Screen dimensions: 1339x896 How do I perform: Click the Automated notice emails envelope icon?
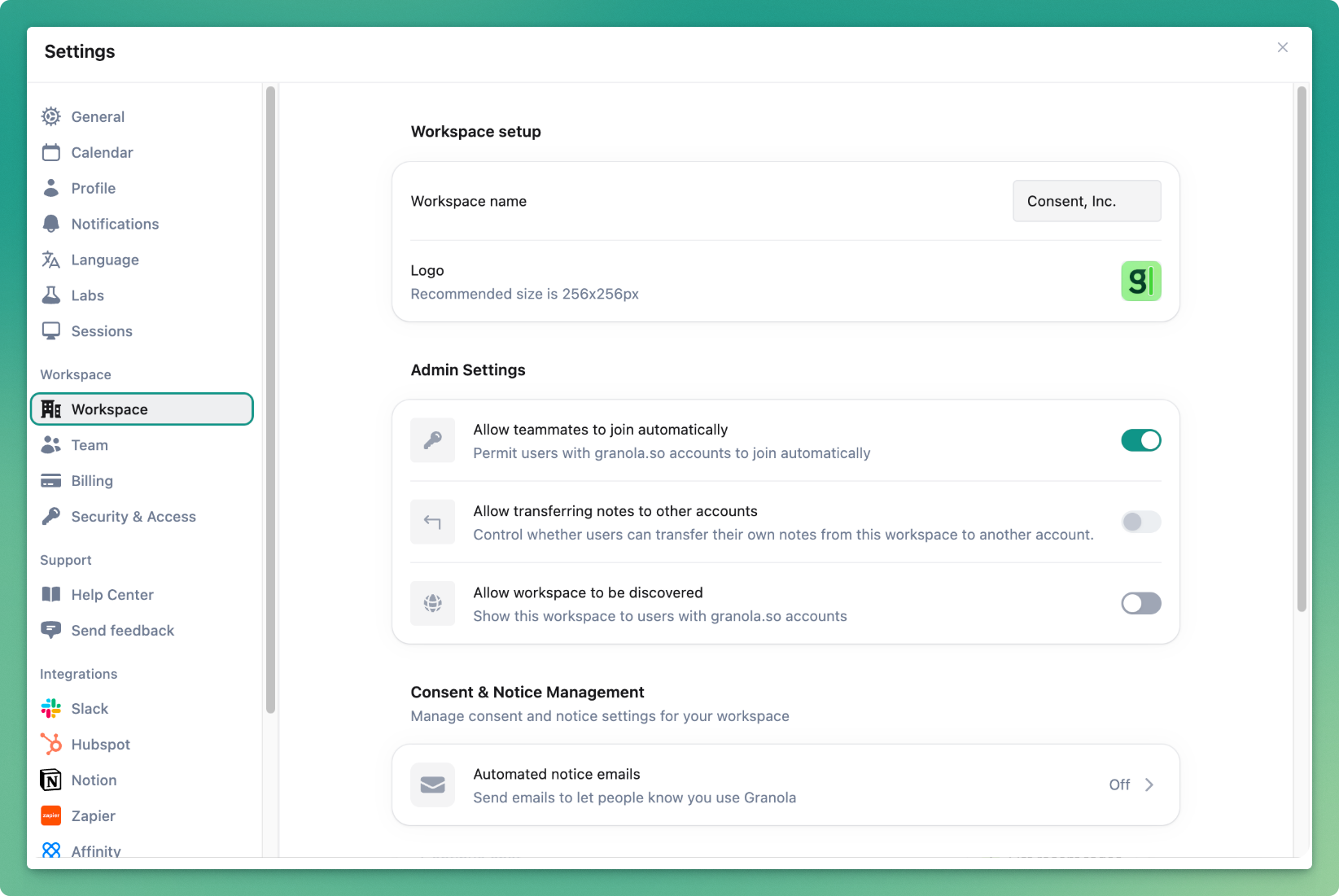point(432,785)
